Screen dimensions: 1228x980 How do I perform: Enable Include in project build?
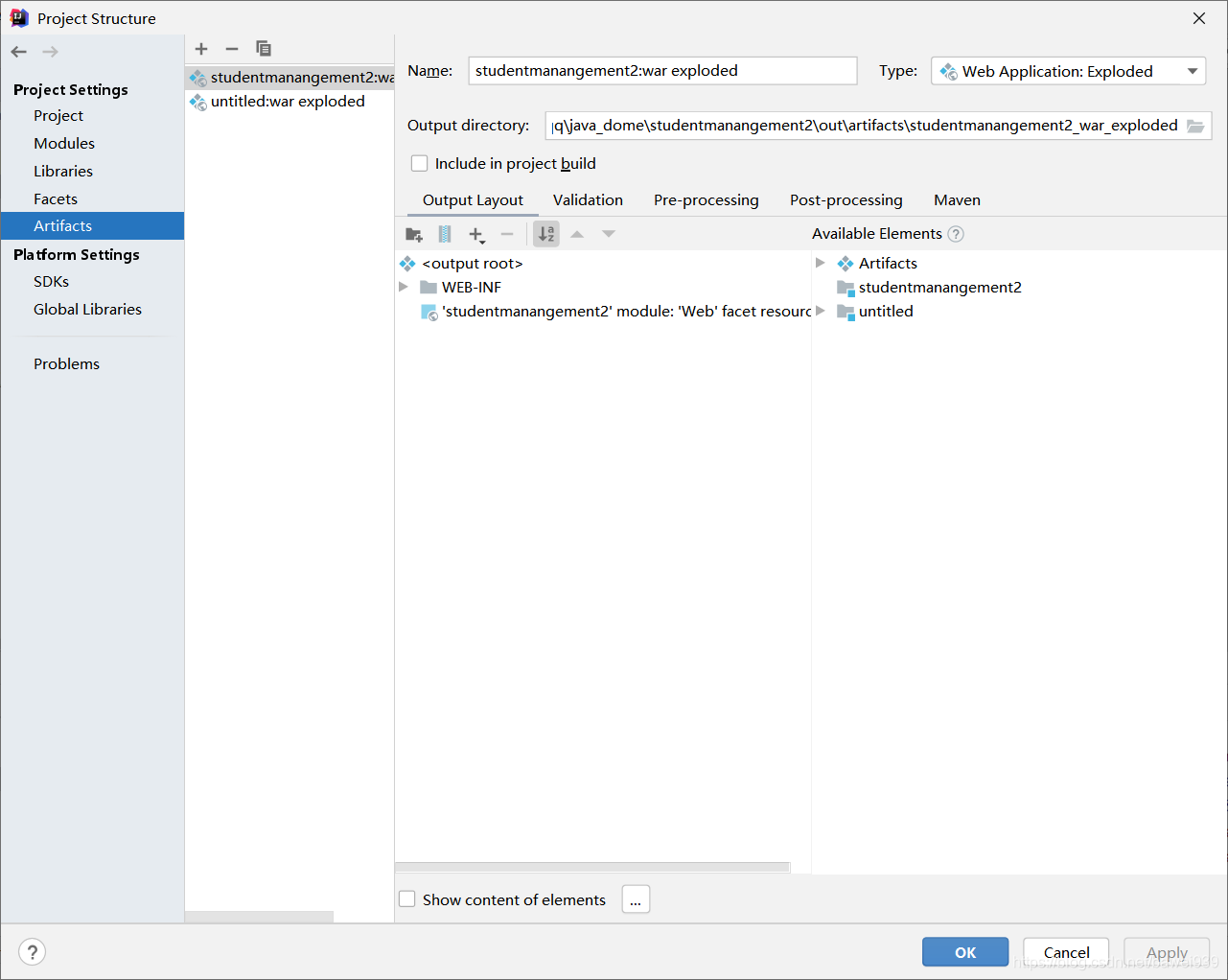(419, 164)
